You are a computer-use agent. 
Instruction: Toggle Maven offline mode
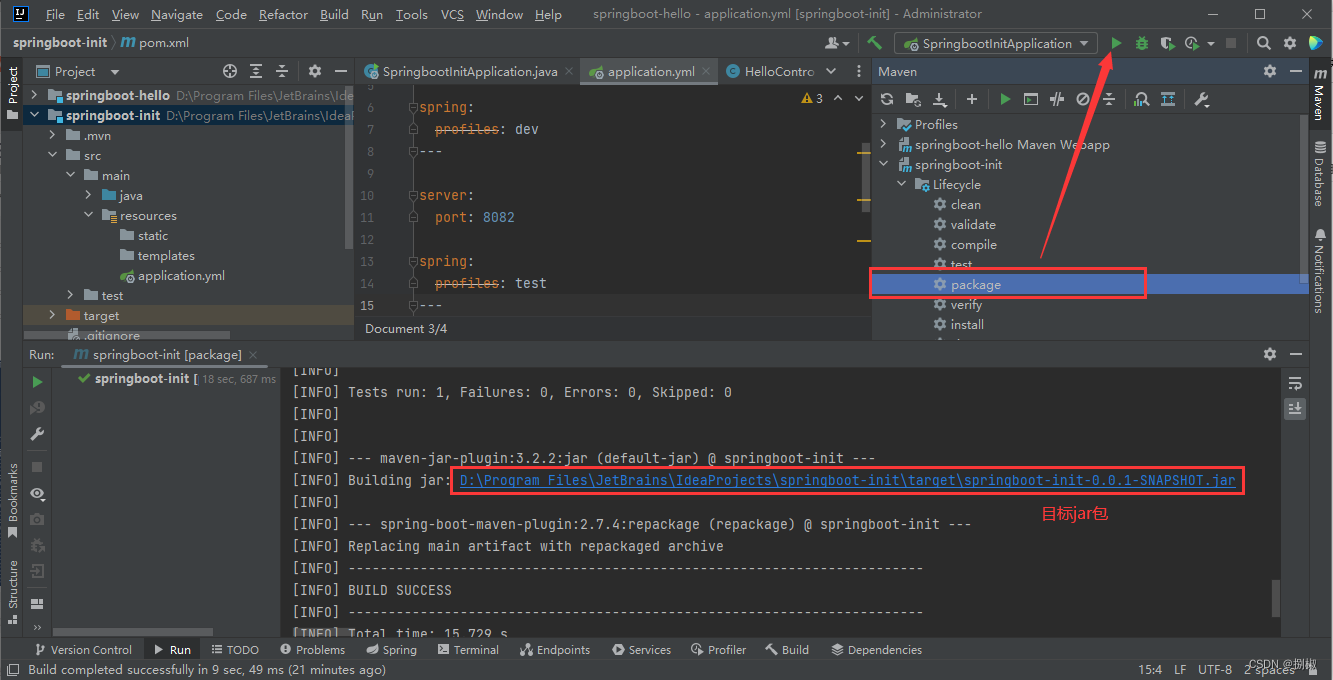click(x=1057, y=99)
